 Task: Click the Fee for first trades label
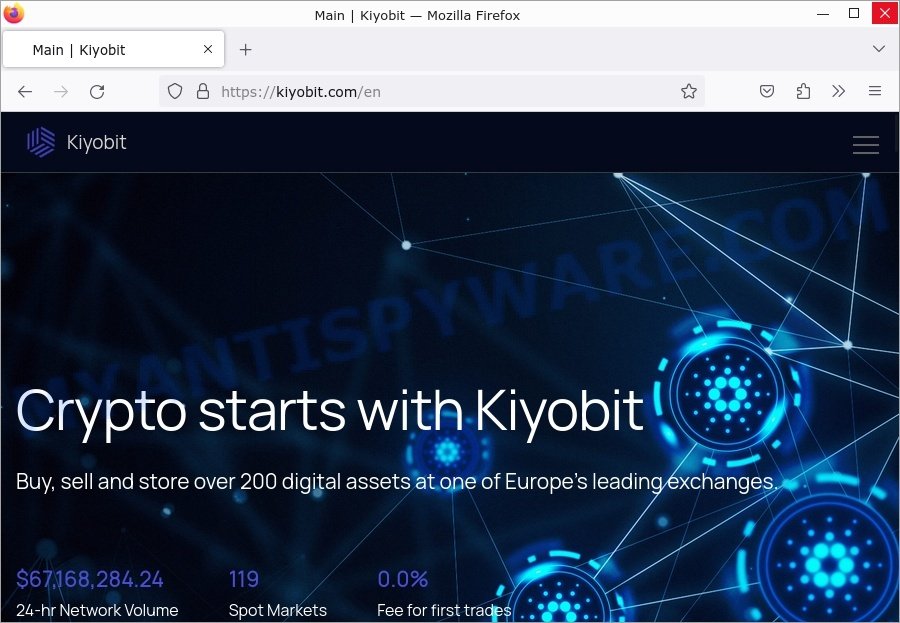[444, 610]
